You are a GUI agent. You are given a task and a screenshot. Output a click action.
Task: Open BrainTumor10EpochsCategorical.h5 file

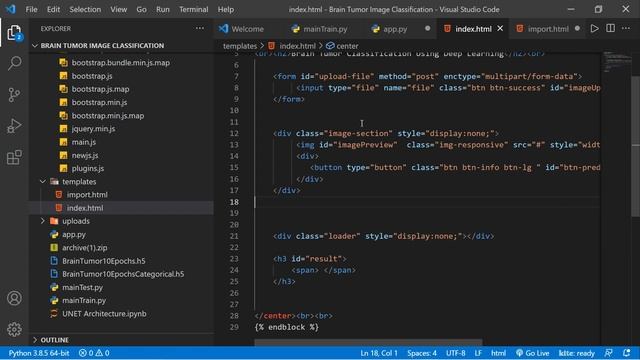pos(123,274)
